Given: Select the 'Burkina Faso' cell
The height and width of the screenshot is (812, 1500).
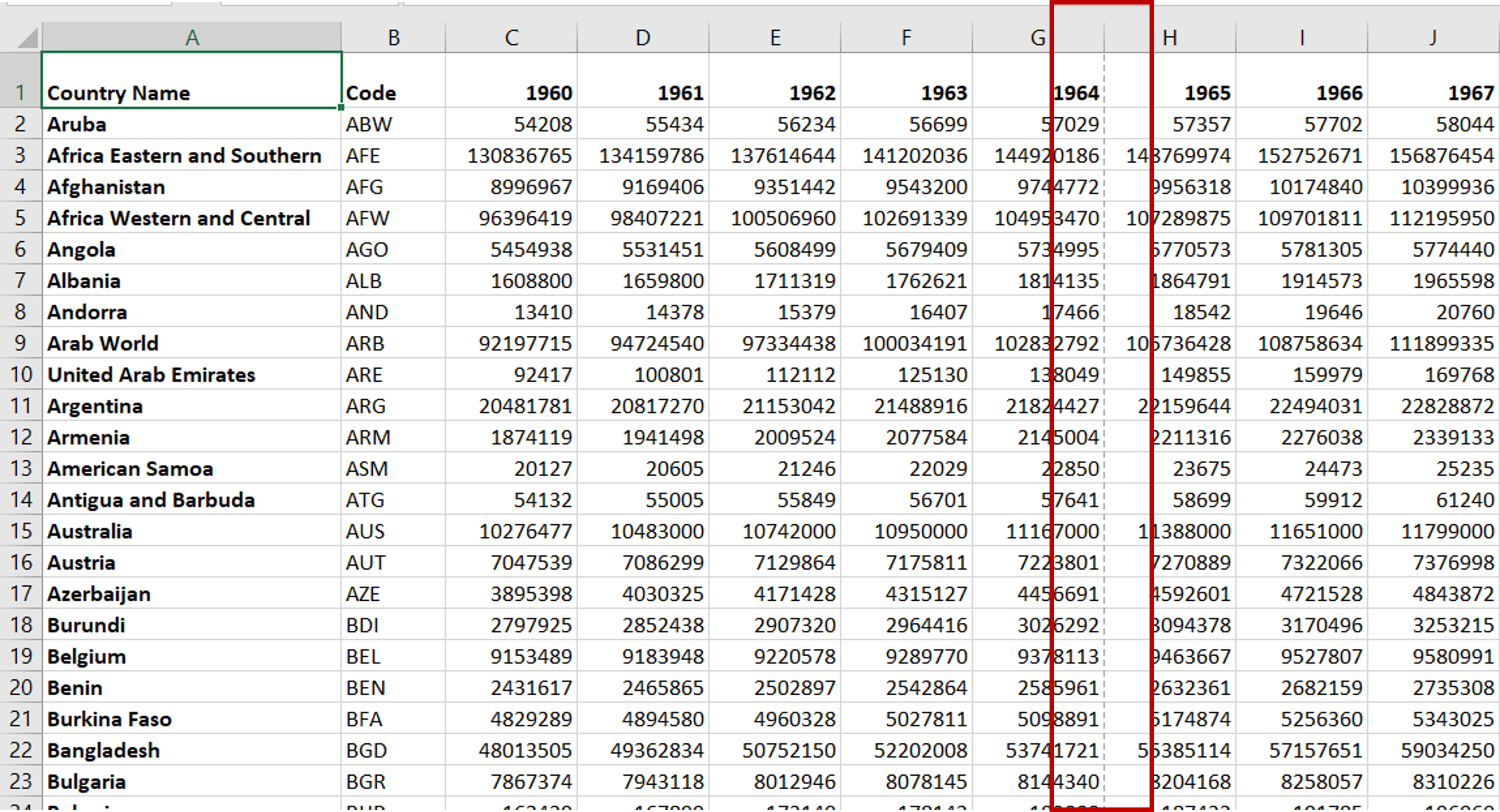Looking at the screenshot, I should (191, 719).
